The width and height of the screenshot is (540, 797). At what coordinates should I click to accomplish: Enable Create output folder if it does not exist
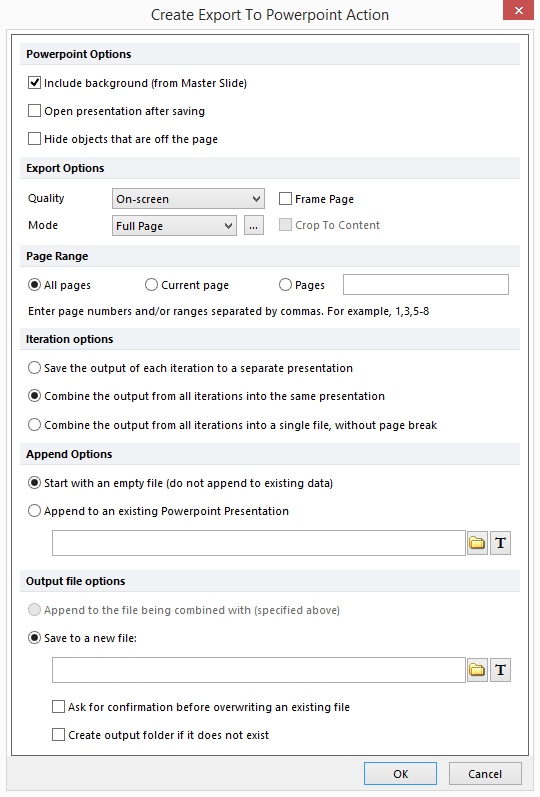pos(58,735)
